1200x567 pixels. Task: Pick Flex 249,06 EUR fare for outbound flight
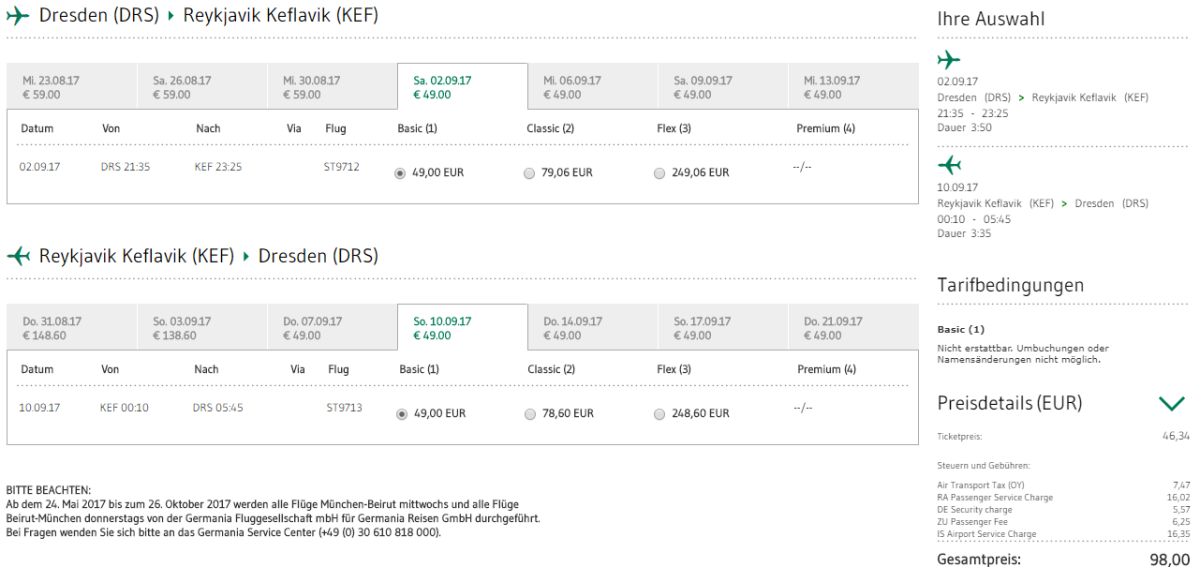click(659, 173)
